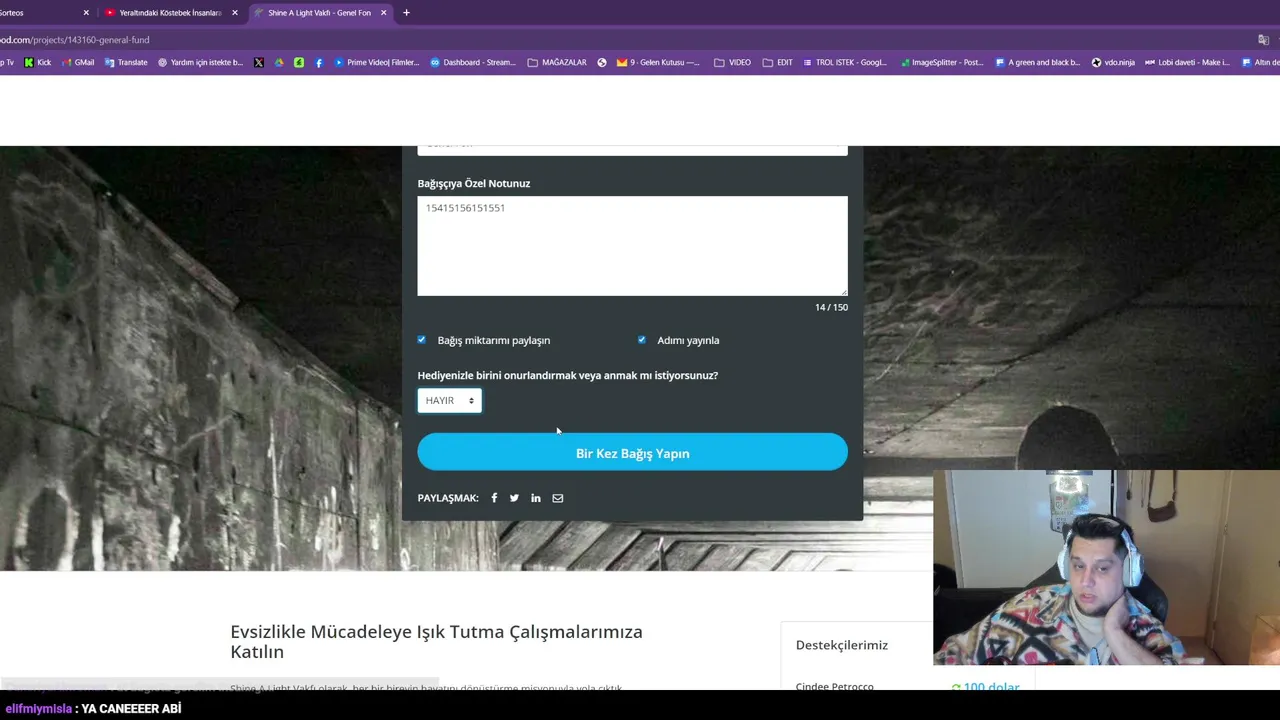This screenshot has width=1280, height=720.
Task: Toggle 'Adımı yayınla' checkbox
Action: tap(642, 340)
